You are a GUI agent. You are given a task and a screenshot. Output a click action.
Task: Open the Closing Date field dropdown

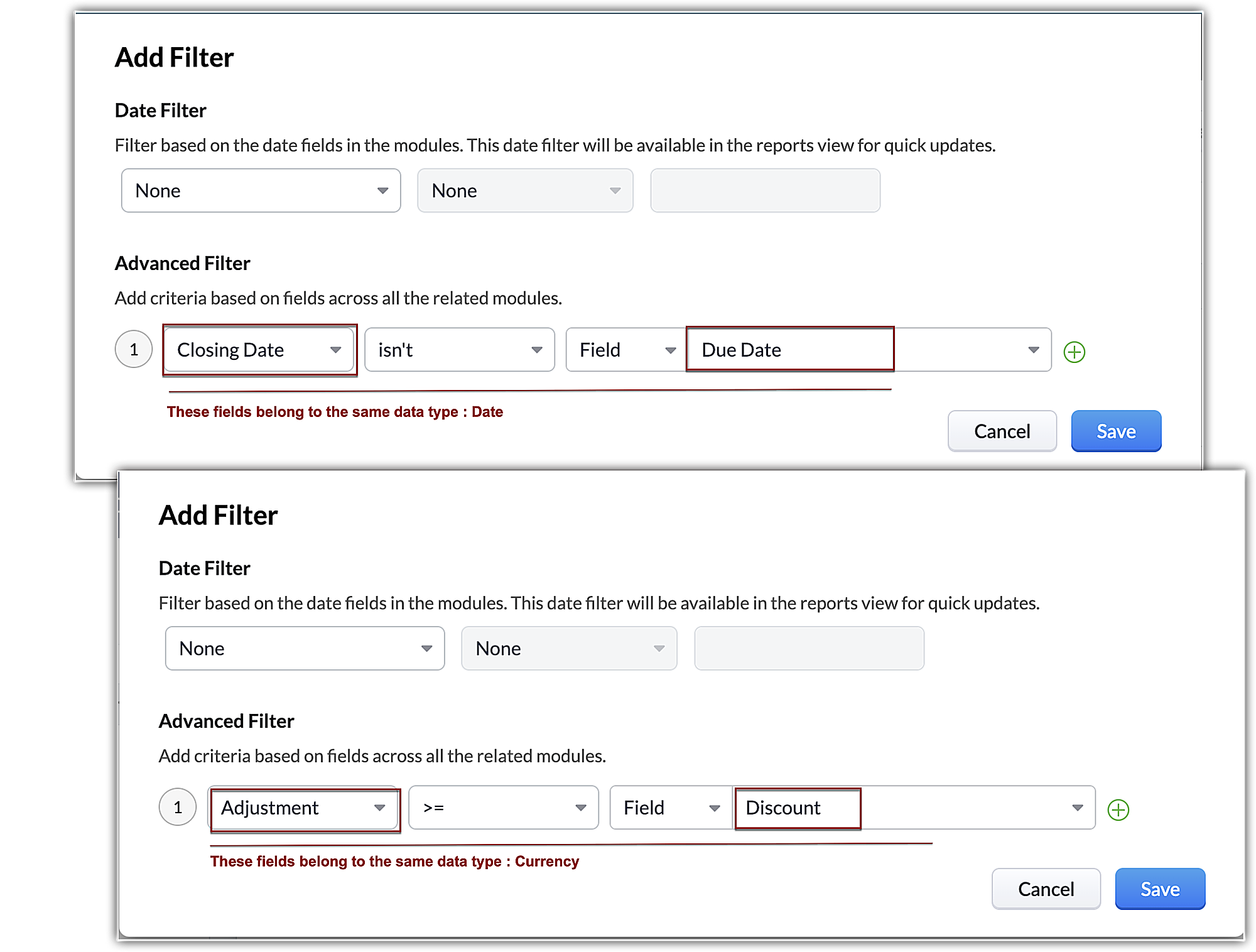click(259, 350)
